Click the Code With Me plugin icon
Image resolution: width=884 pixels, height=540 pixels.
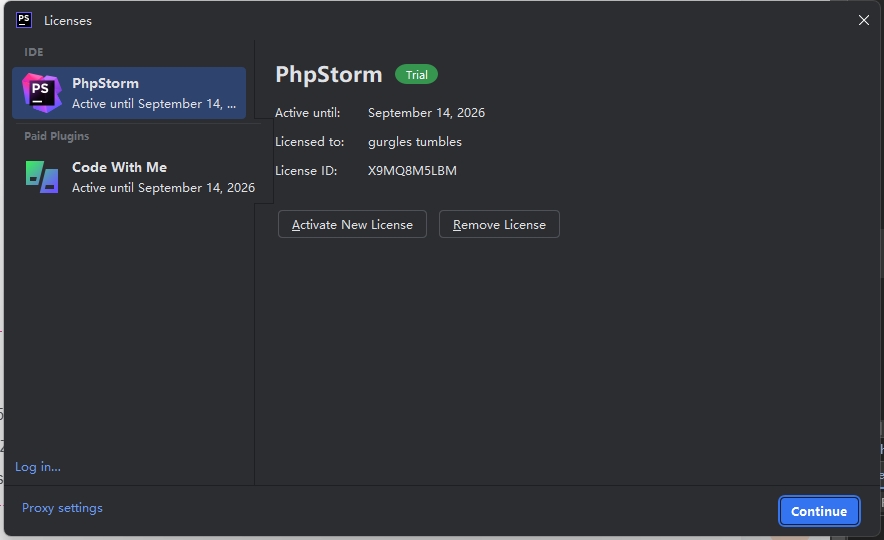(42, 177)
